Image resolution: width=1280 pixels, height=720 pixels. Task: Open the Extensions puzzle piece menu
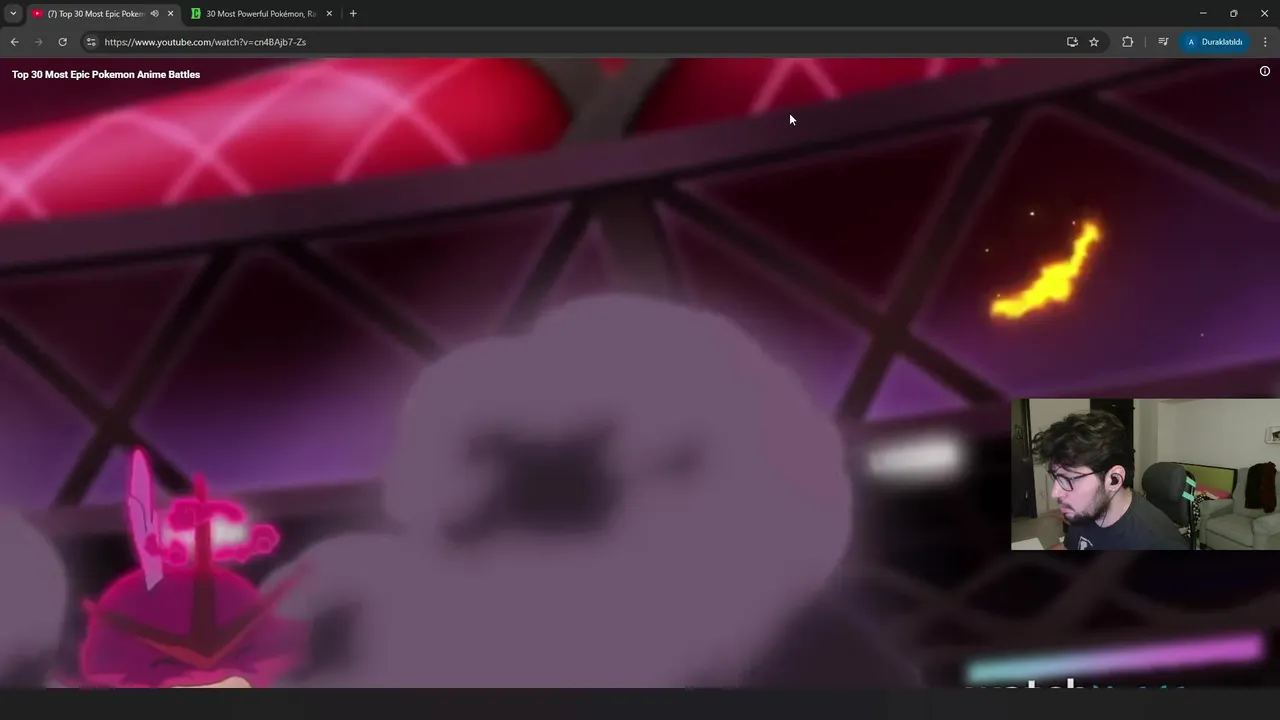pos(1128,42)
